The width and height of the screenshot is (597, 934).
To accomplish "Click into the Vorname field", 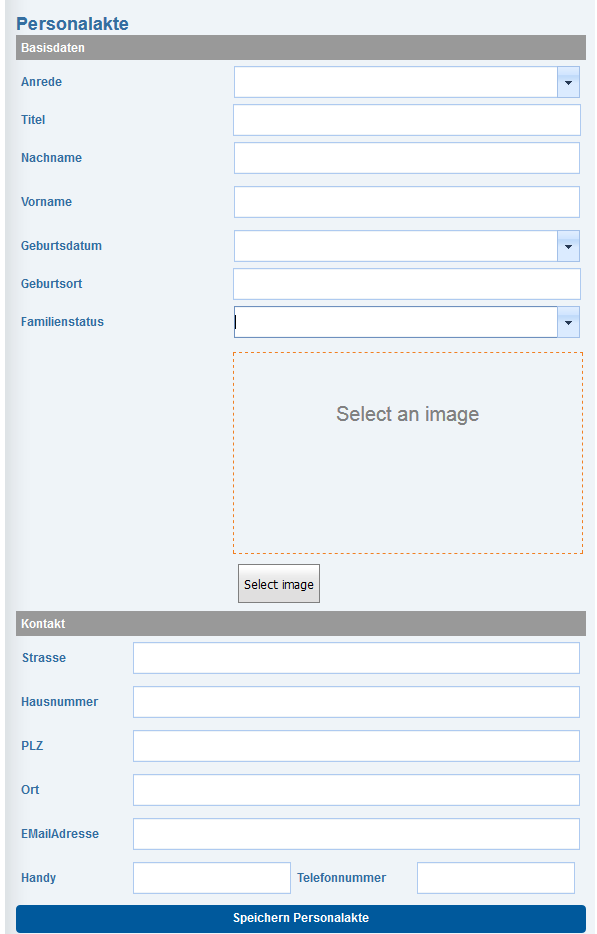I will coord(407,202).
